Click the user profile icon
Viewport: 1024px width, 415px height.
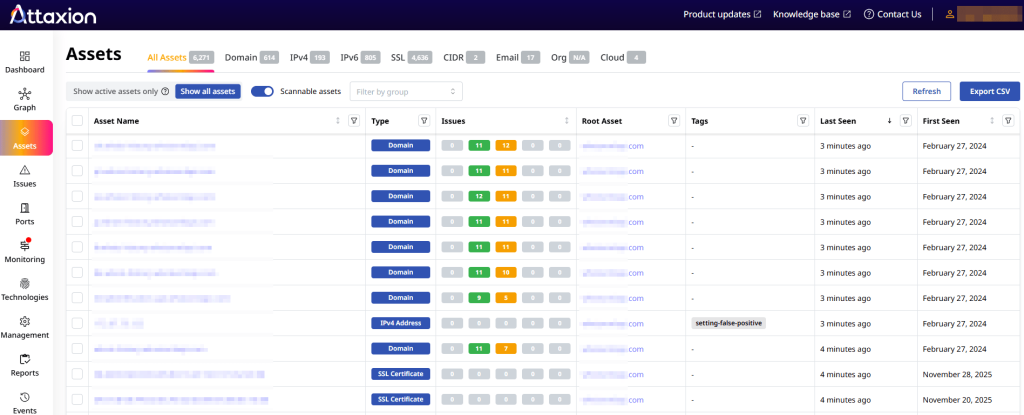pyautogui.click(x=950, y=14)
